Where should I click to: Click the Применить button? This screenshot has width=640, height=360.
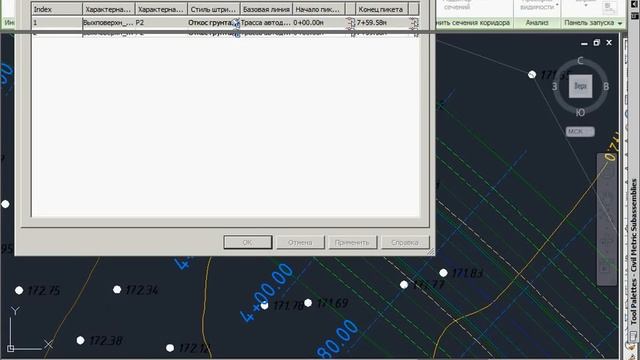click(x=352, y=242)
